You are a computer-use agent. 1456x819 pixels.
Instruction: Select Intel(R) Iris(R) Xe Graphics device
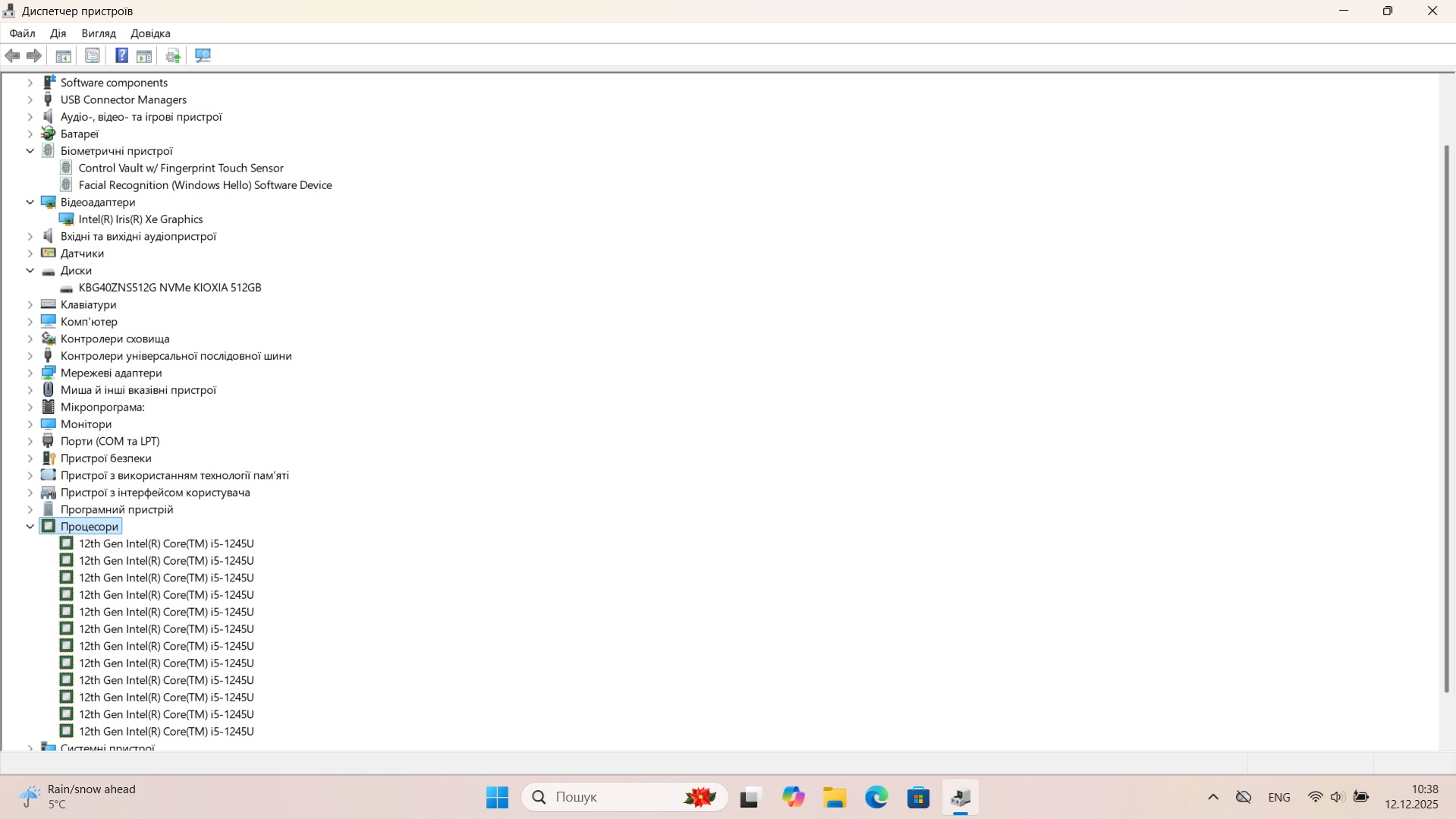(140, 219)
